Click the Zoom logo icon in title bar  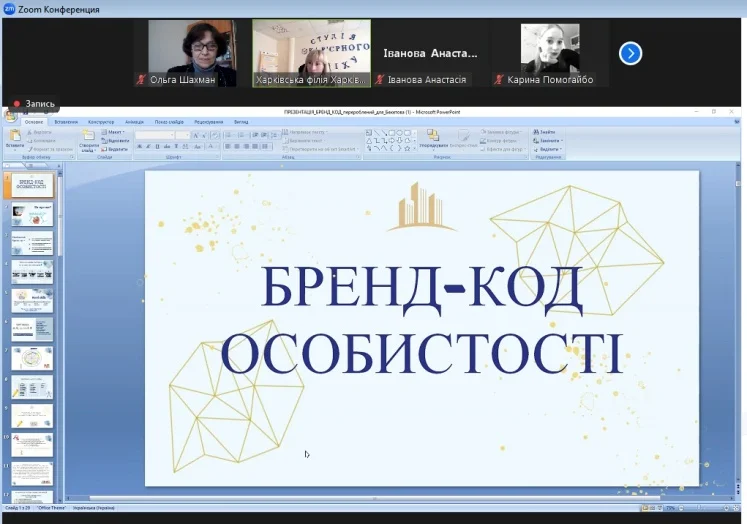(x=9, y=8)
